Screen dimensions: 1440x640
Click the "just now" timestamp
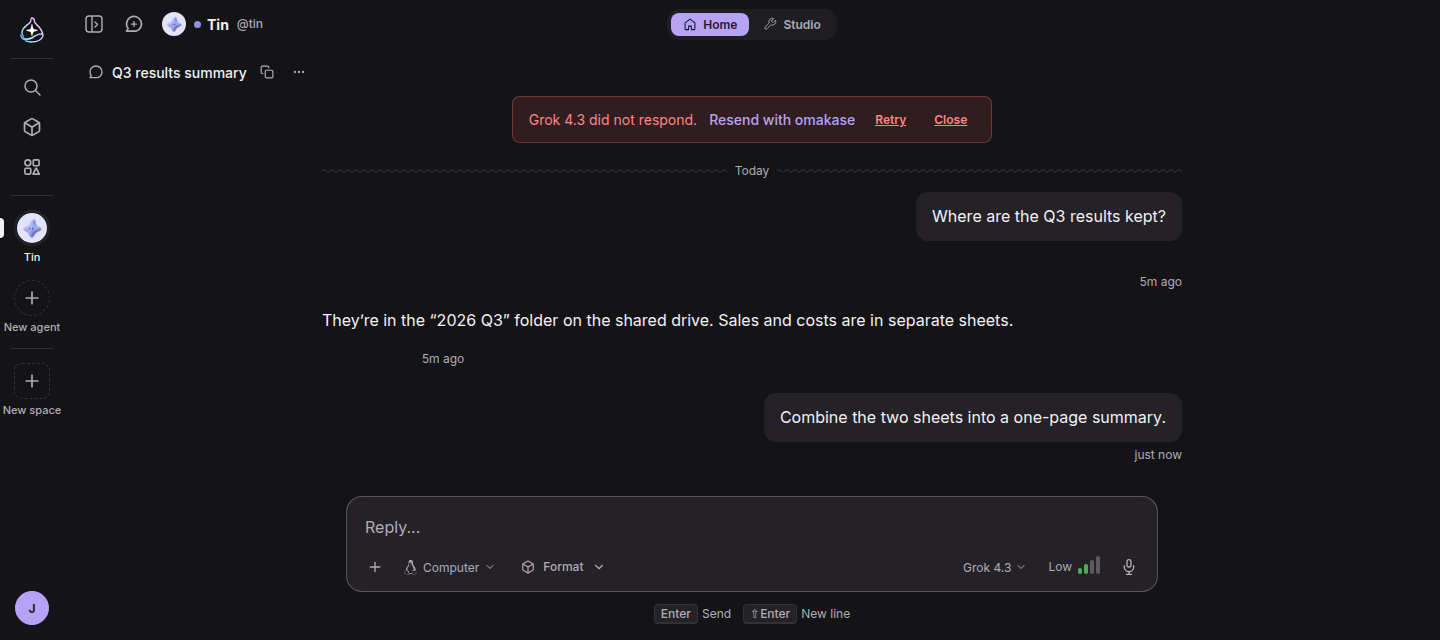coord(1158,455)
